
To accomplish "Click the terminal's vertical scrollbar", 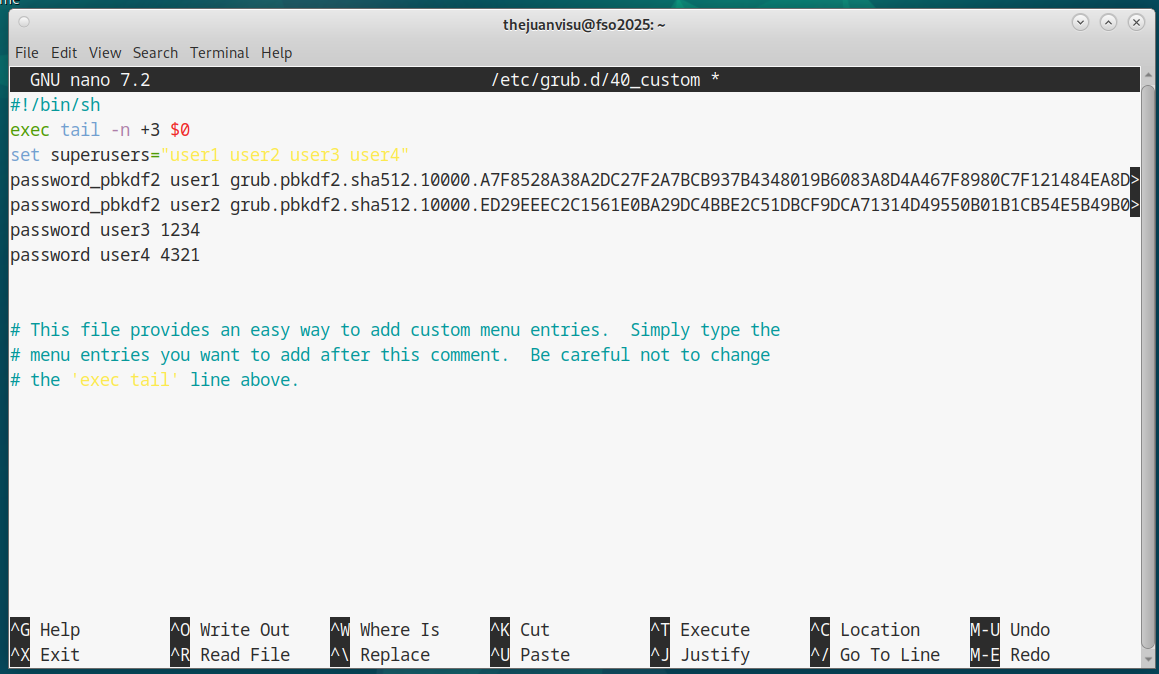I will (1149, 350).
